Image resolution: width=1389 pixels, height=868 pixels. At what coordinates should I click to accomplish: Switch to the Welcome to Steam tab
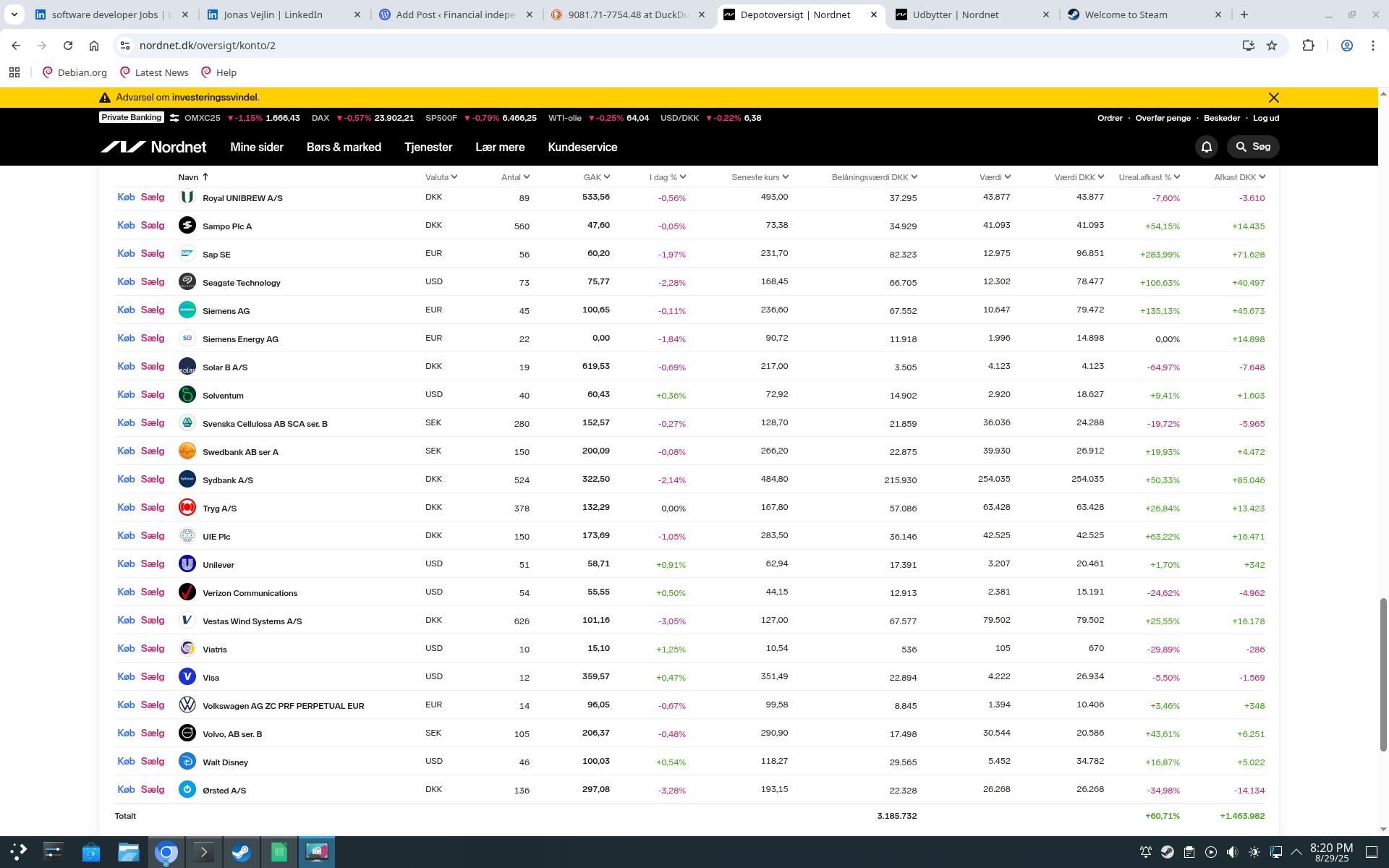(1144, 14)
